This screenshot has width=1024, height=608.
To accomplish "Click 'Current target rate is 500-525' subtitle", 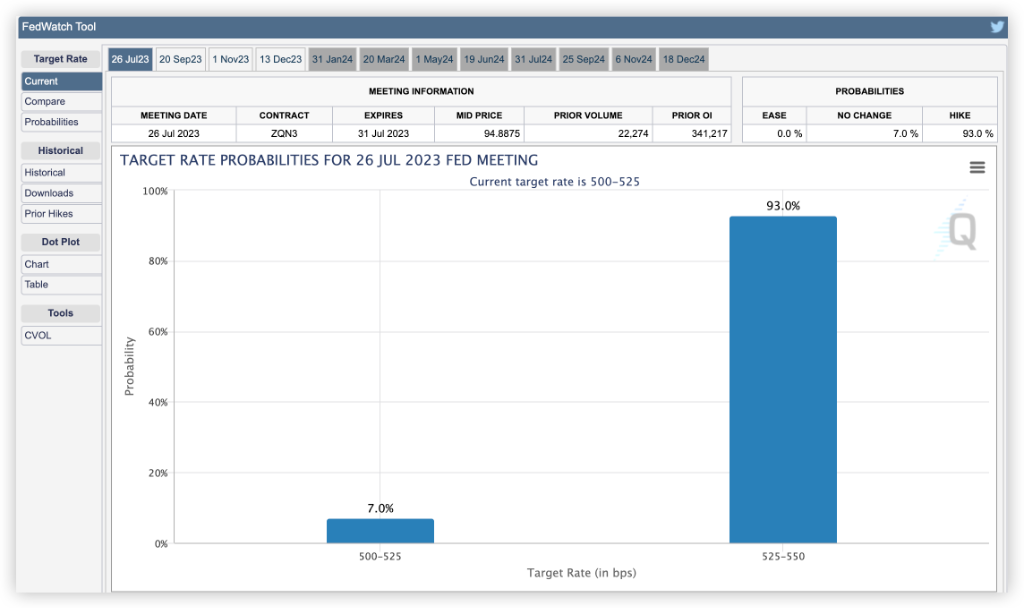I will [554, 182].
